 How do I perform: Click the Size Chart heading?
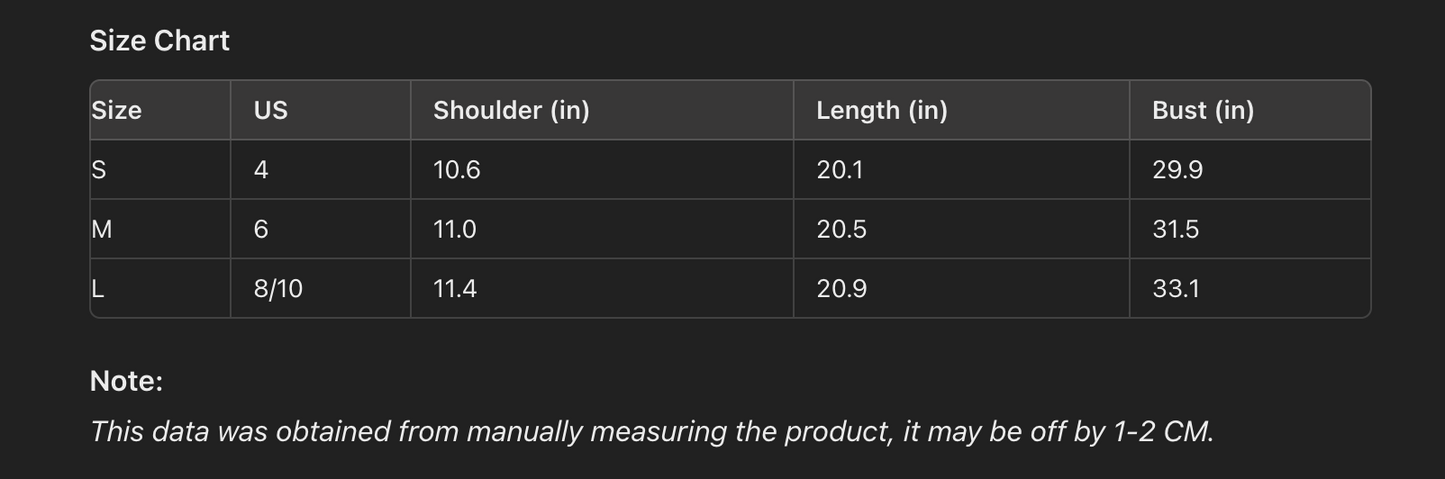160,41
